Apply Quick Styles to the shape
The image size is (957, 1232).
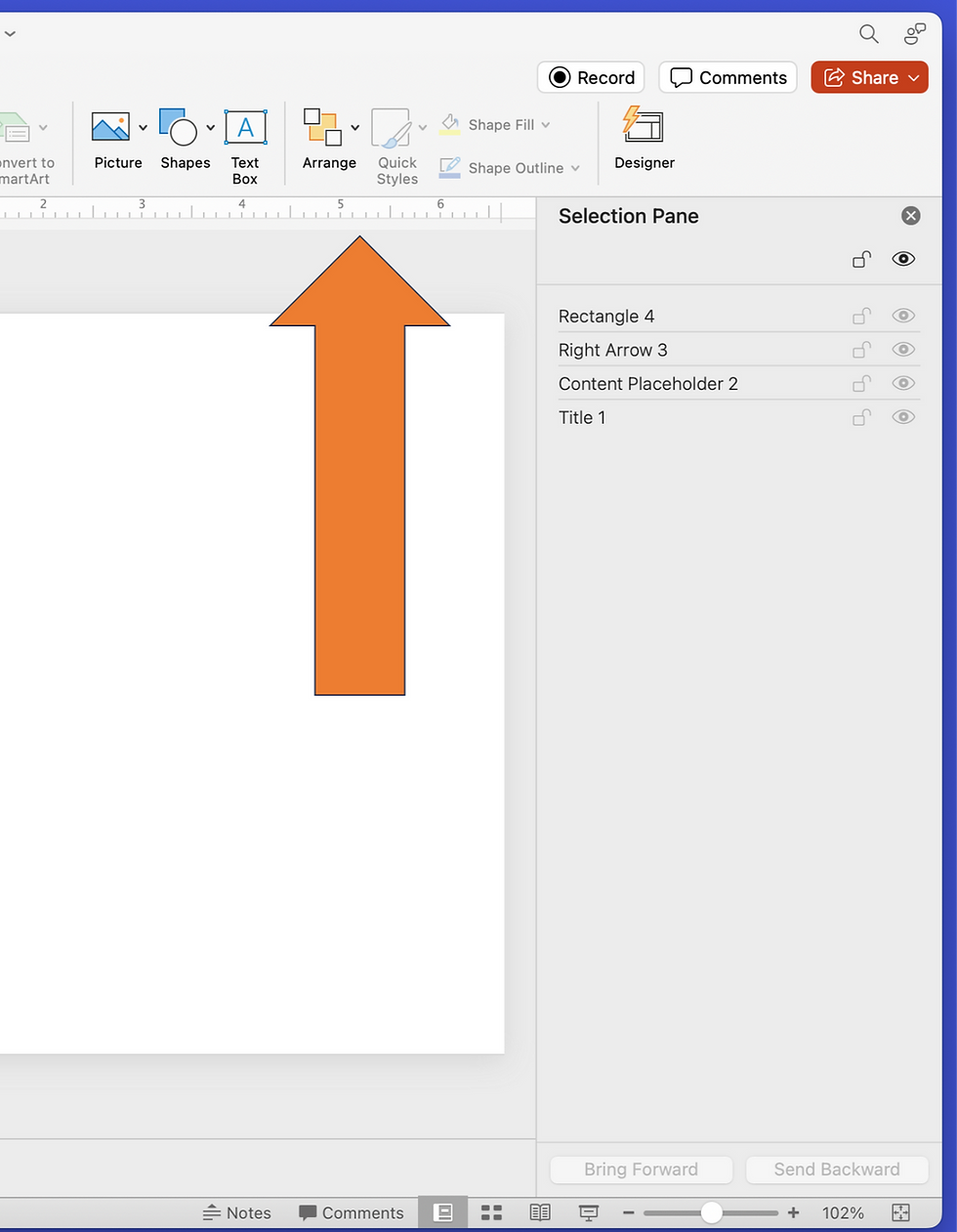point(396,127)
